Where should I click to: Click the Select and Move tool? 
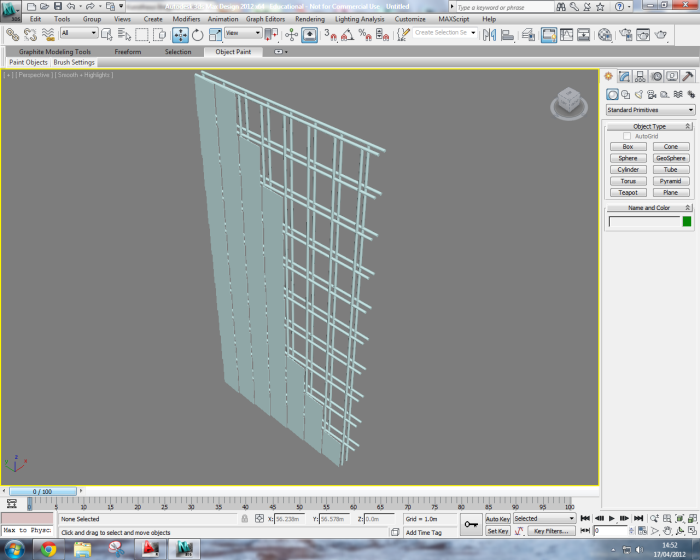180,34
